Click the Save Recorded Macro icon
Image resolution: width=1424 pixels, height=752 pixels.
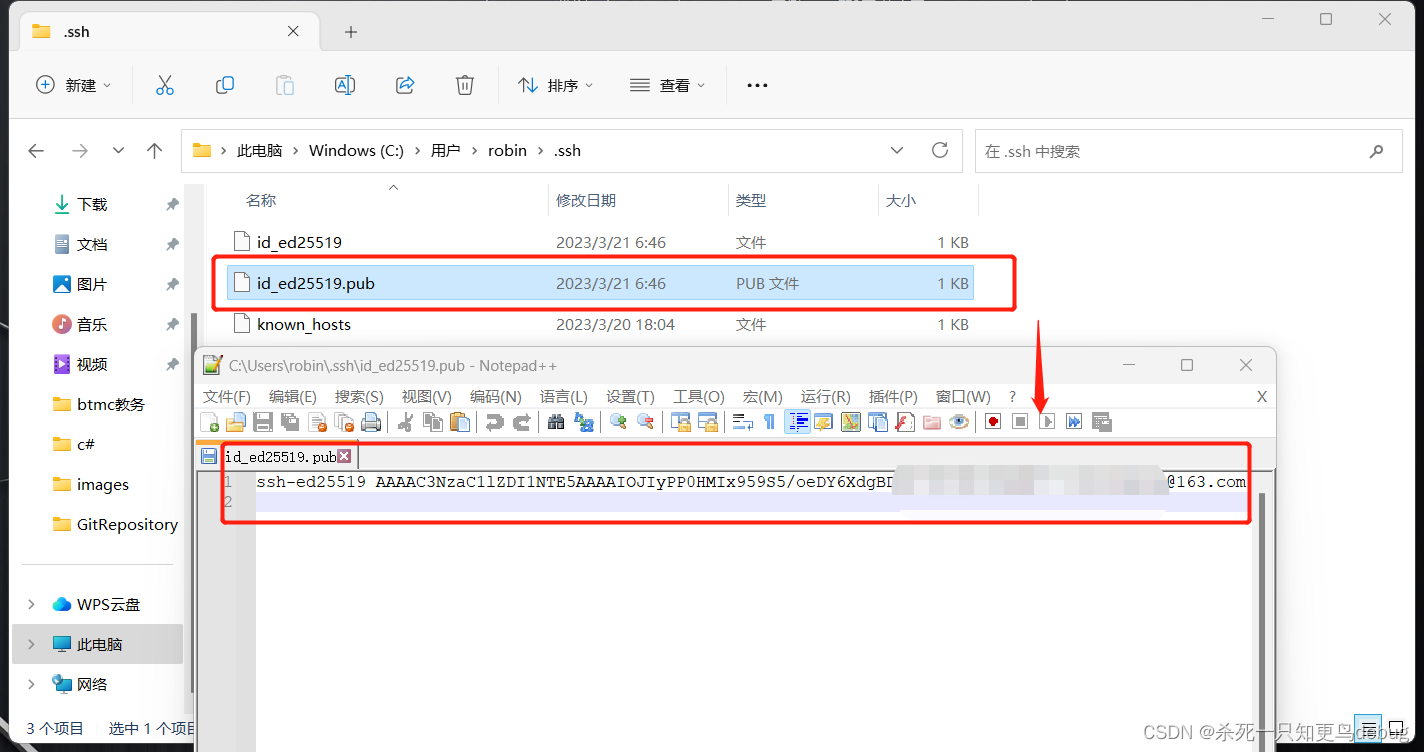click(1101, 422)
